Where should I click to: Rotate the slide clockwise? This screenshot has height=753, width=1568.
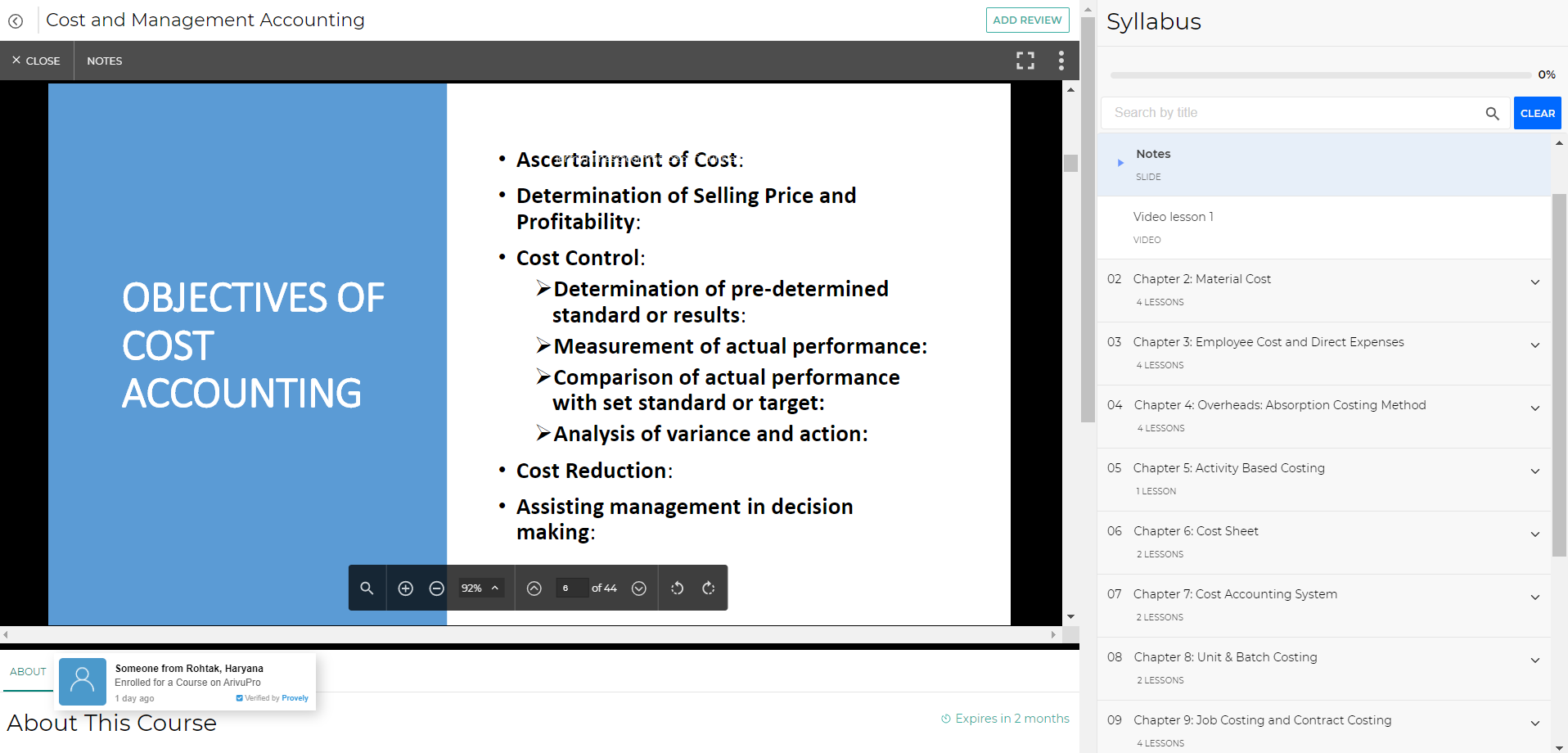pyautogui.click(x=709, y=588)
